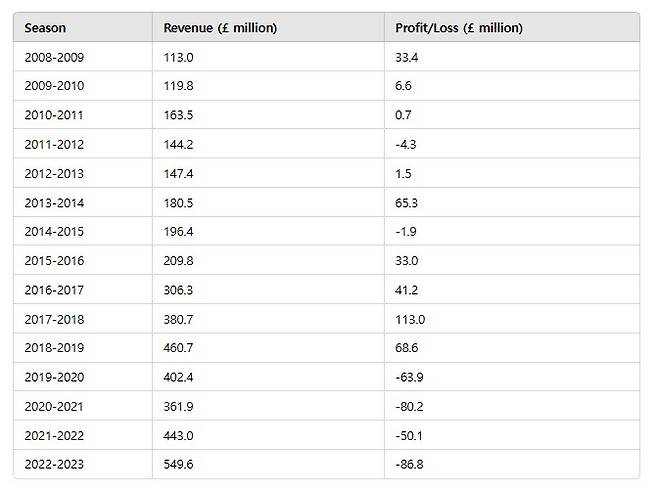Click the Profit/Loss (£ million) column header
The image size is (658, 491).
tap(459, 28)
